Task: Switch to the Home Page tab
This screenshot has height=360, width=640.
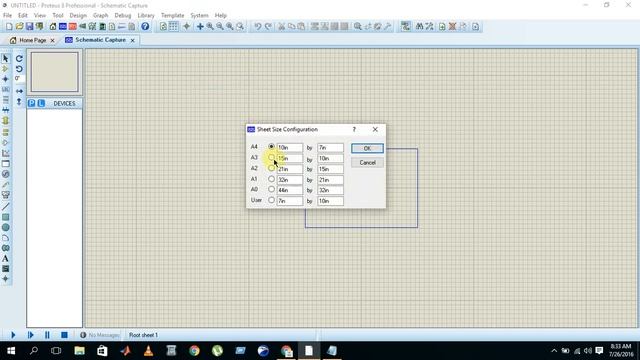Action: (33, 40)
